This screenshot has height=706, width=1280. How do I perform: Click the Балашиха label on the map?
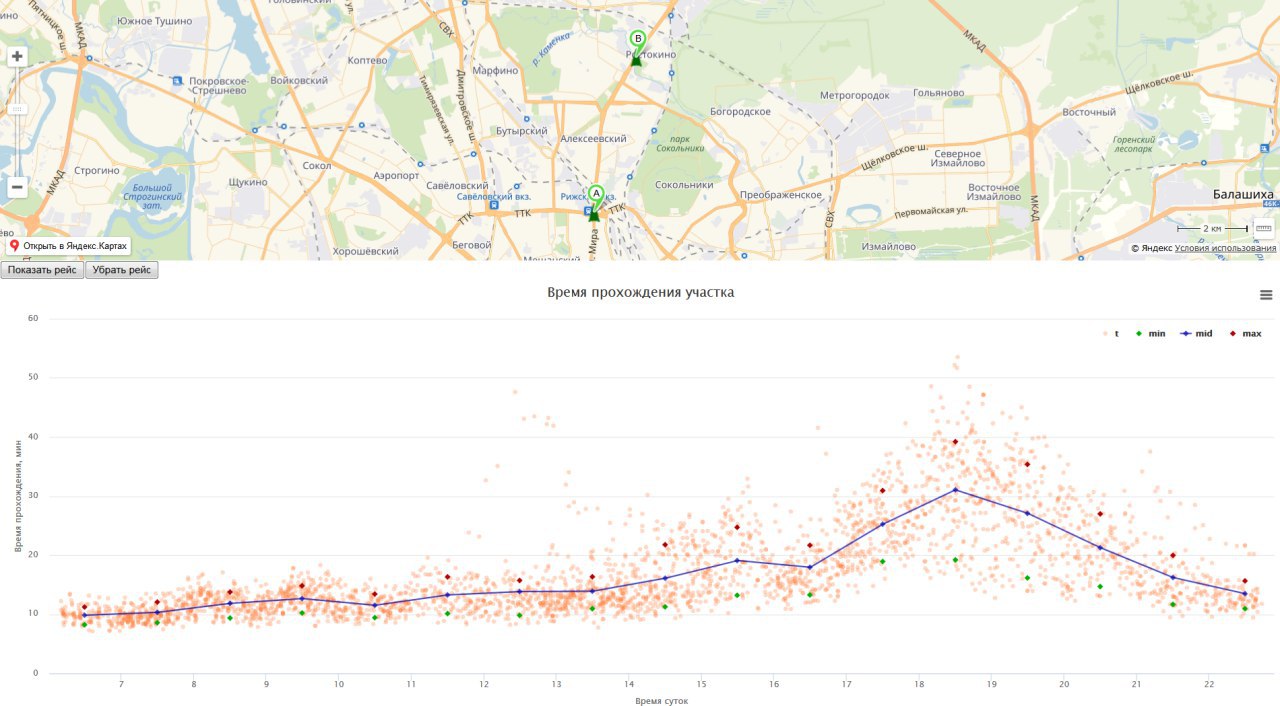pyautogui.click(x=1242, y=194)
